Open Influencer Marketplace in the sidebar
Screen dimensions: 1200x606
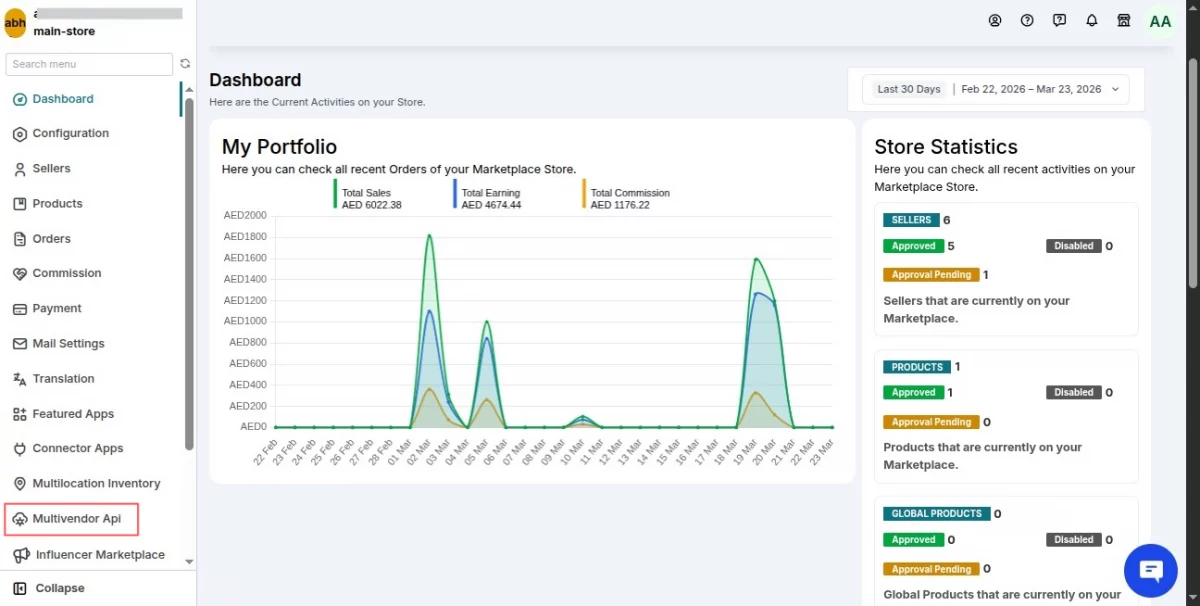(90, 555)
